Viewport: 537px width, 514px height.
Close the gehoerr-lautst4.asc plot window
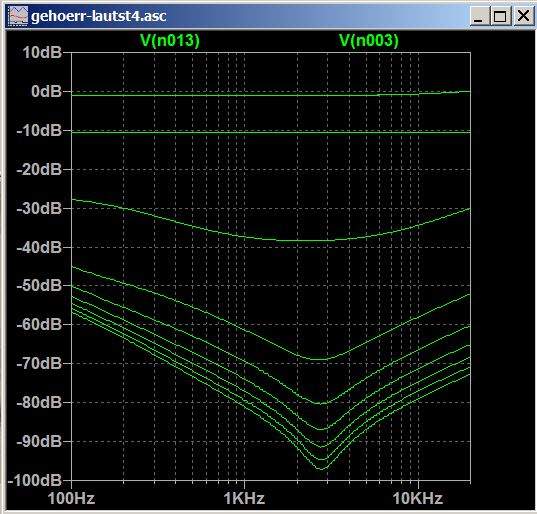[x=523, y=16]
